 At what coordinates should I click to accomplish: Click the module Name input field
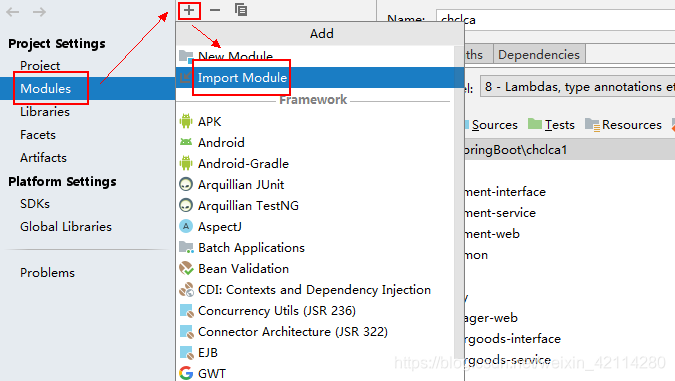pos(555,20)
